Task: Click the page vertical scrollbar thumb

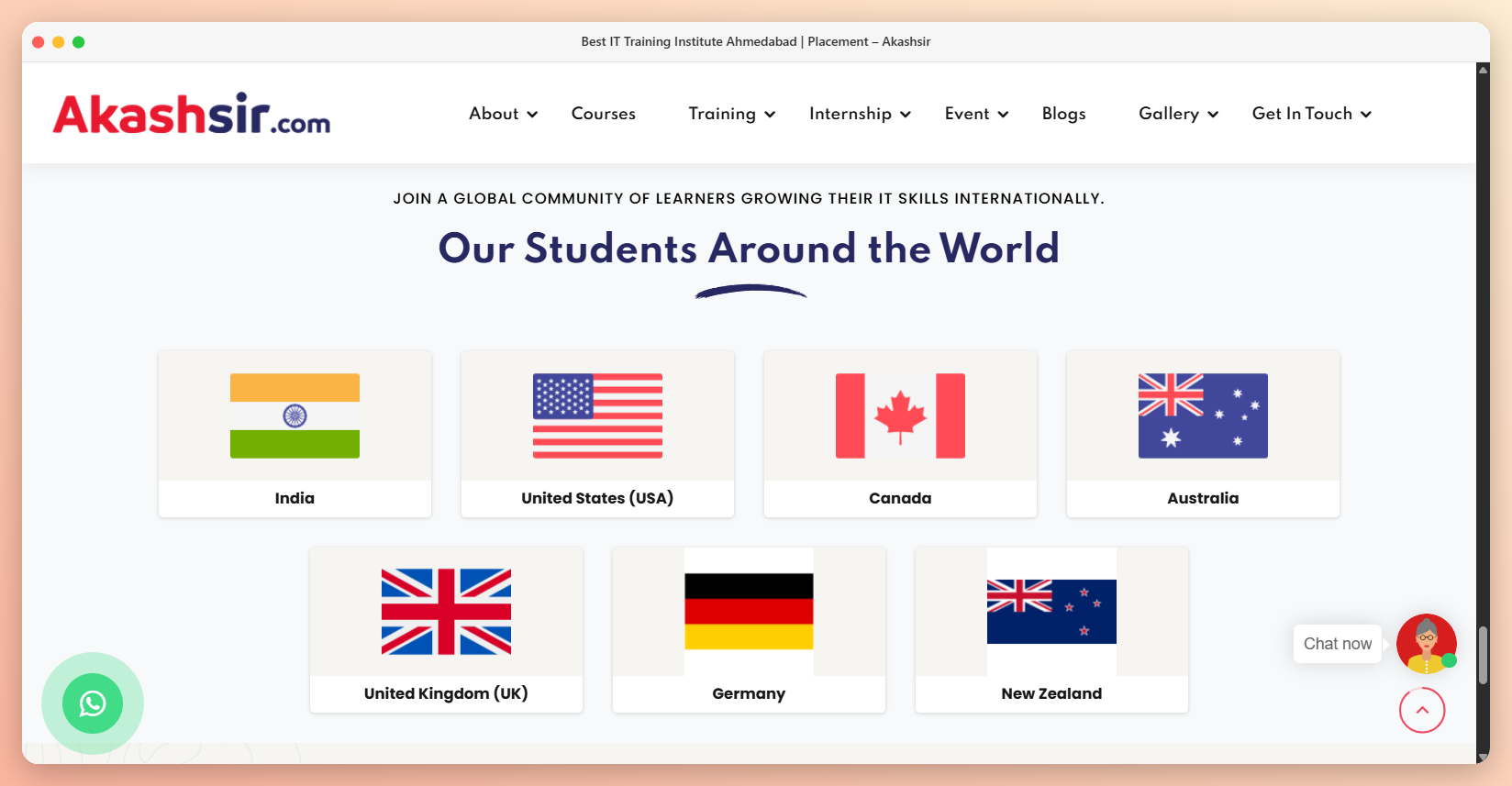Action: pos(1483,655)
